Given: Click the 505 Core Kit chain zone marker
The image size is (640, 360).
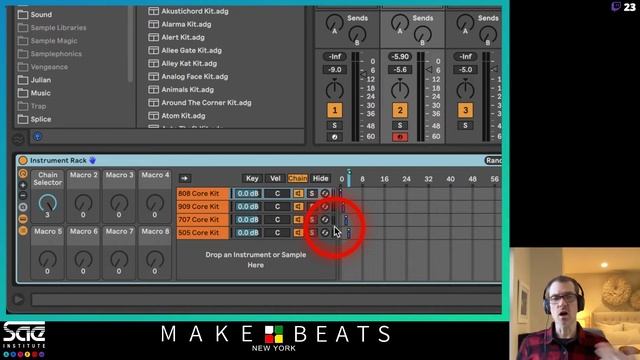Looking at the screenshot, I should (349, 233).
